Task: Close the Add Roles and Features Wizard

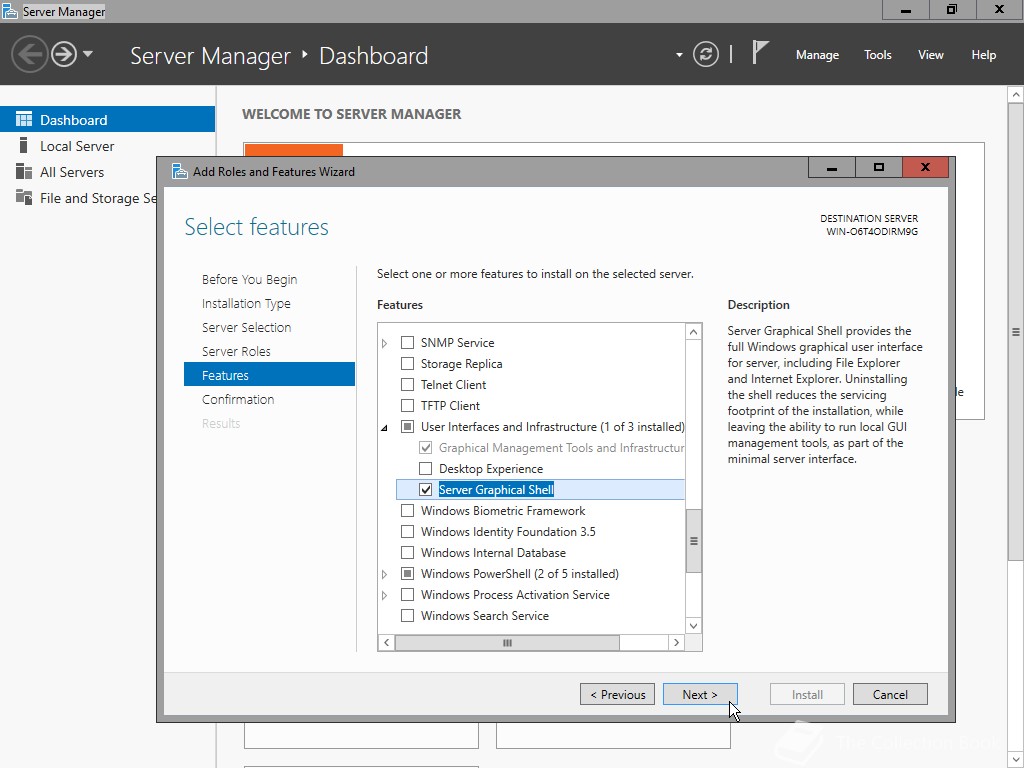Action: pos(925,167)
